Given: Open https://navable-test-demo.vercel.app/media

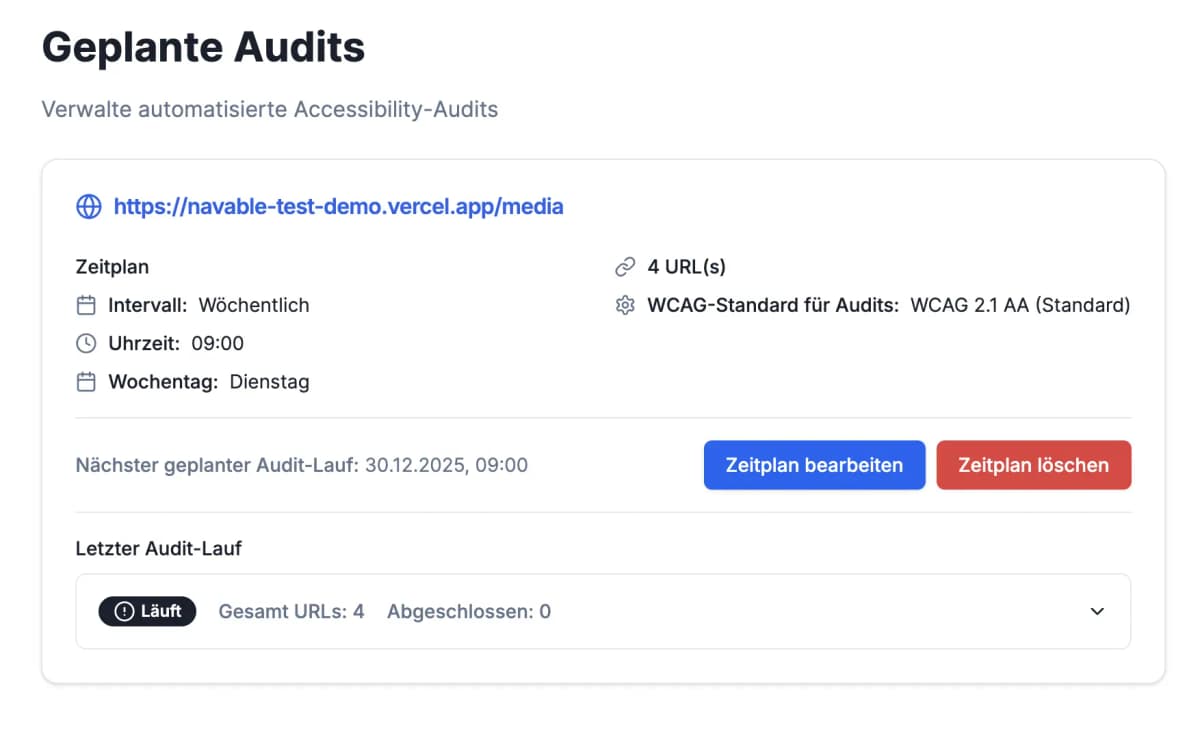Looking at the screenshot, I should (x=338, y=206).
